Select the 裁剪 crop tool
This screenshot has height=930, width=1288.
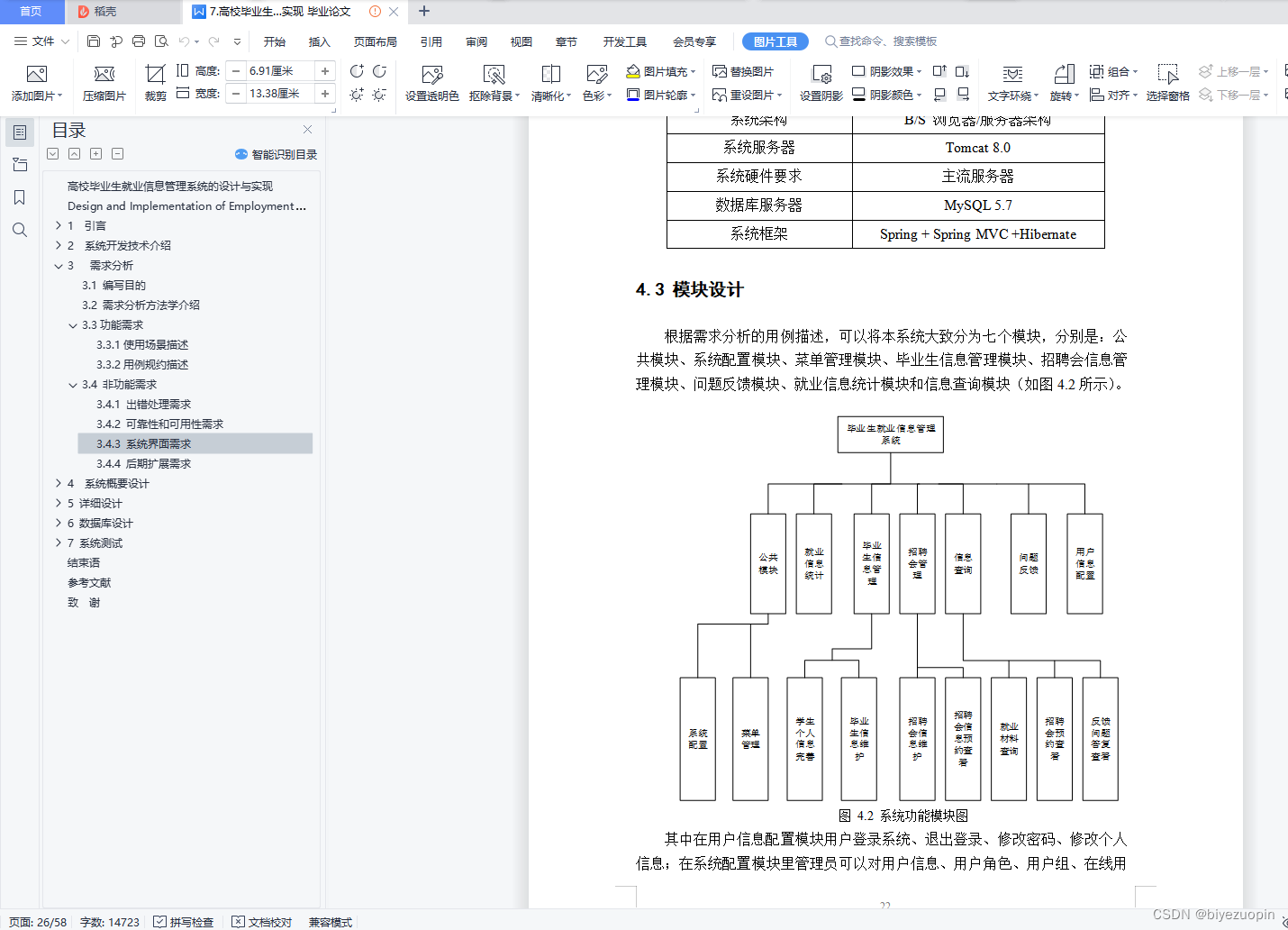point(155,83)
